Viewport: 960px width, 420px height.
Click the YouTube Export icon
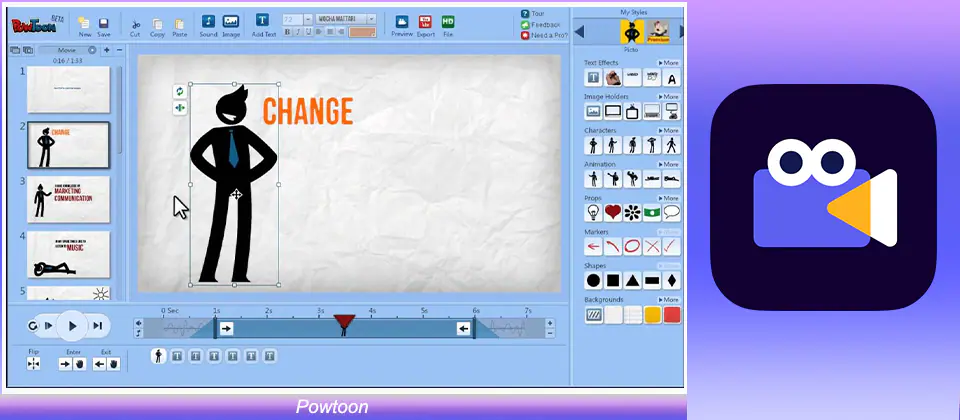(425, 22)
